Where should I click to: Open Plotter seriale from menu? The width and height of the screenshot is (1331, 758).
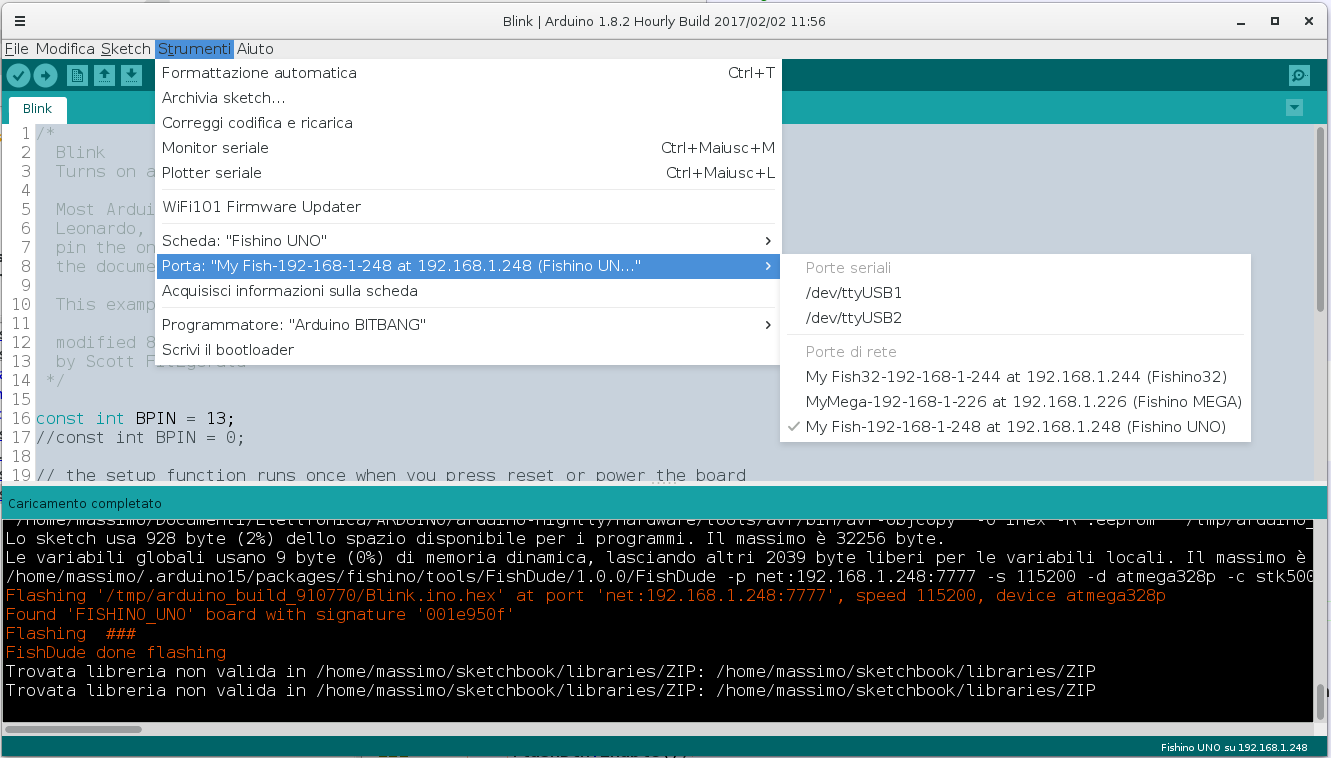468,173
